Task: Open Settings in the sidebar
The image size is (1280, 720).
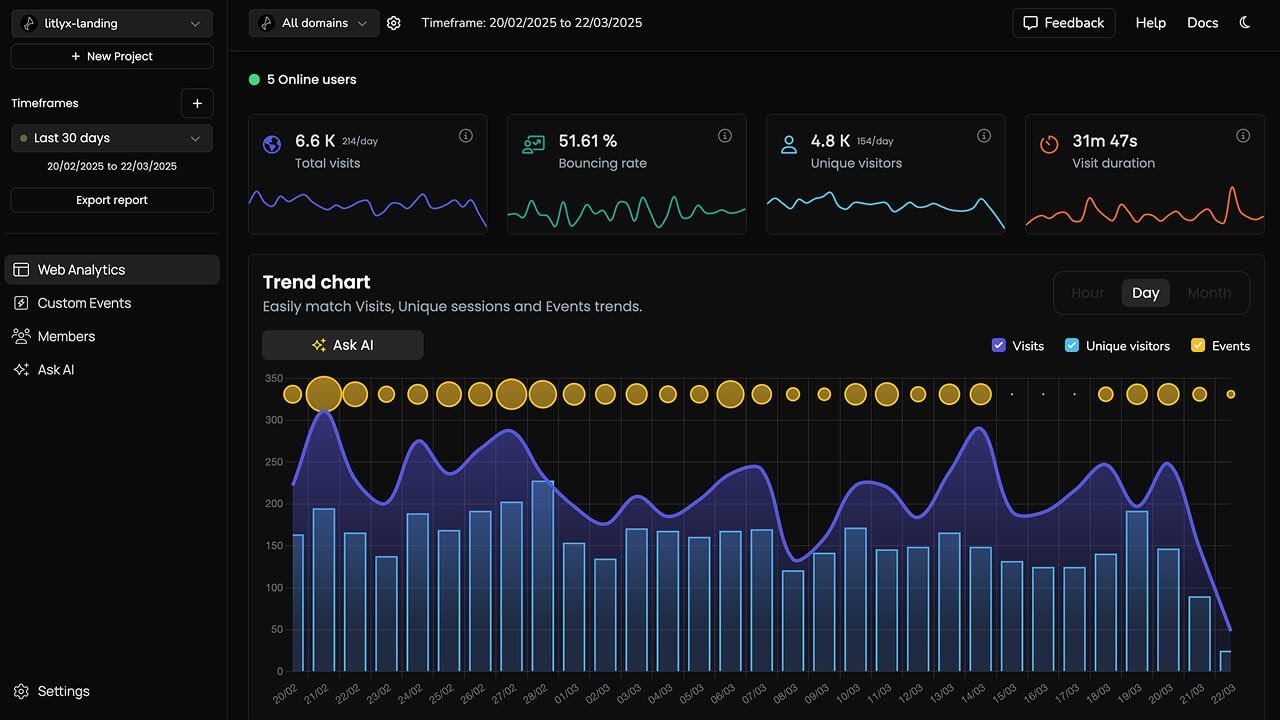Action: pyautogui.click(x=63, y=691)
